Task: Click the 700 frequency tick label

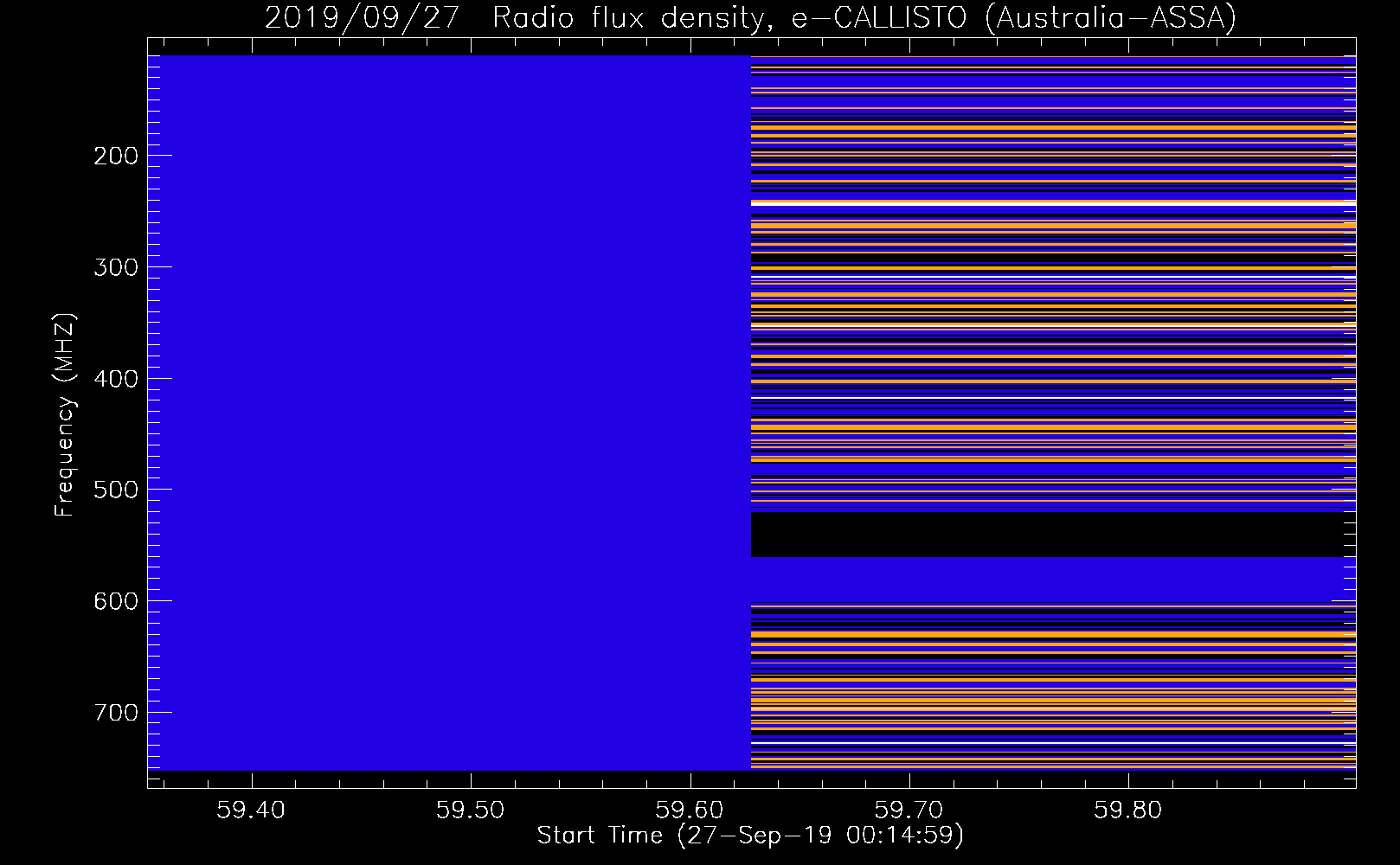Action: point(116,713)
